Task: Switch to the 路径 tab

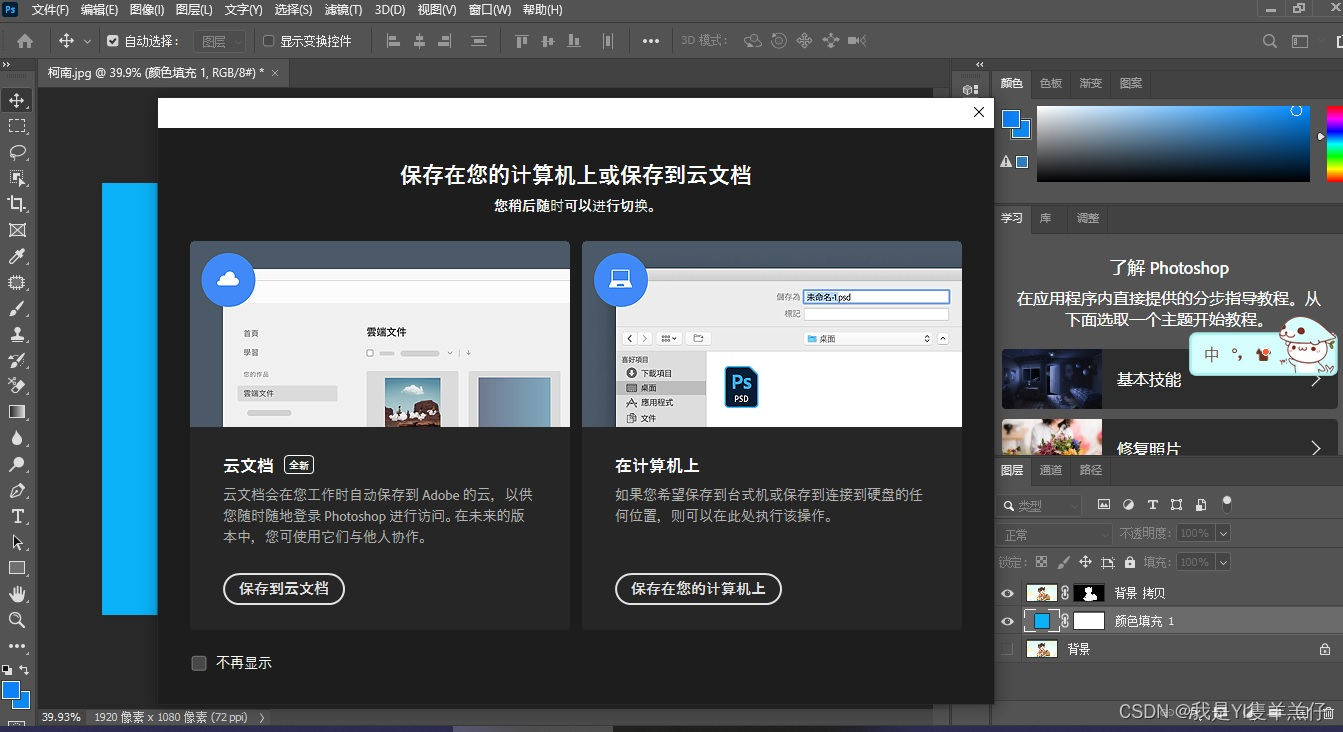Action: coord(1091,470)
